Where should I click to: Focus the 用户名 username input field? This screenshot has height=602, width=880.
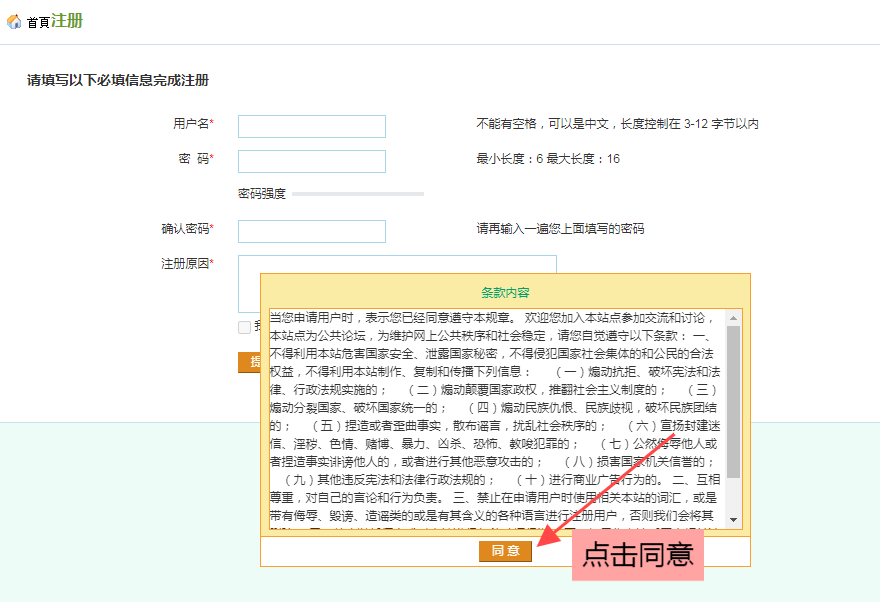click(x=311, y=126)
